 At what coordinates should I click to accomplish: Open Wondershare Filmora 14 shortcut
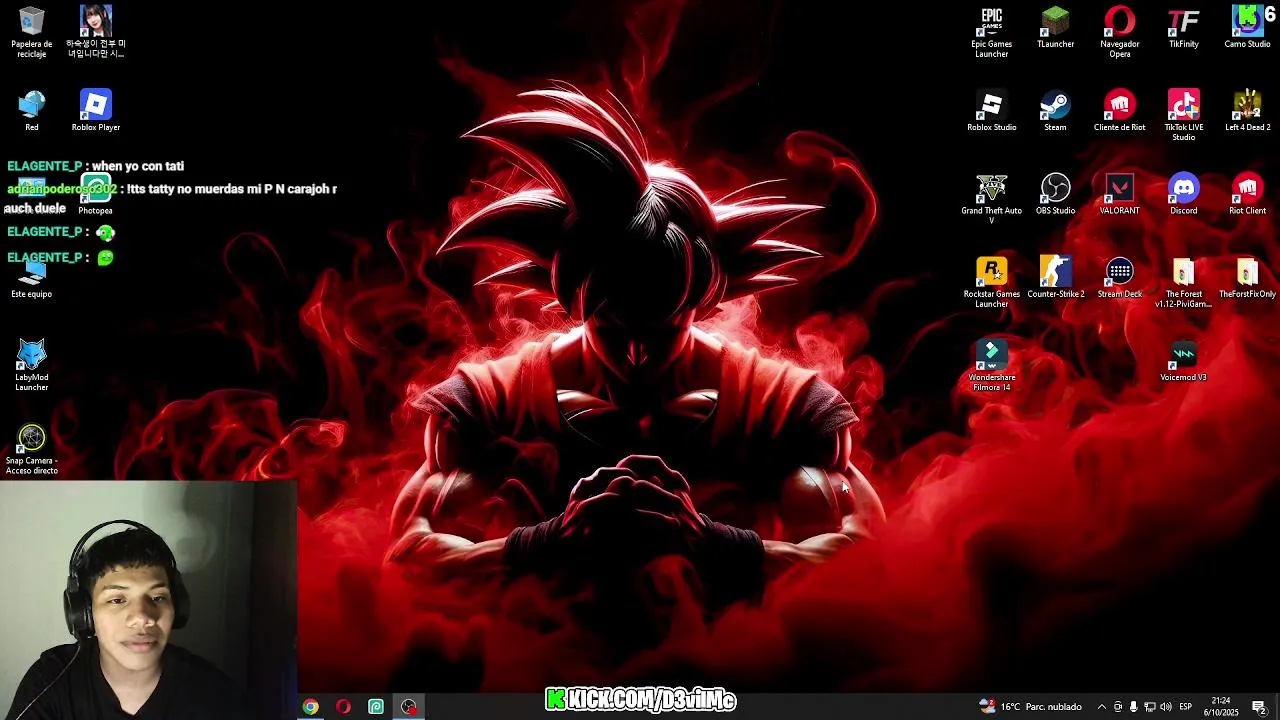tap(992, 366)
